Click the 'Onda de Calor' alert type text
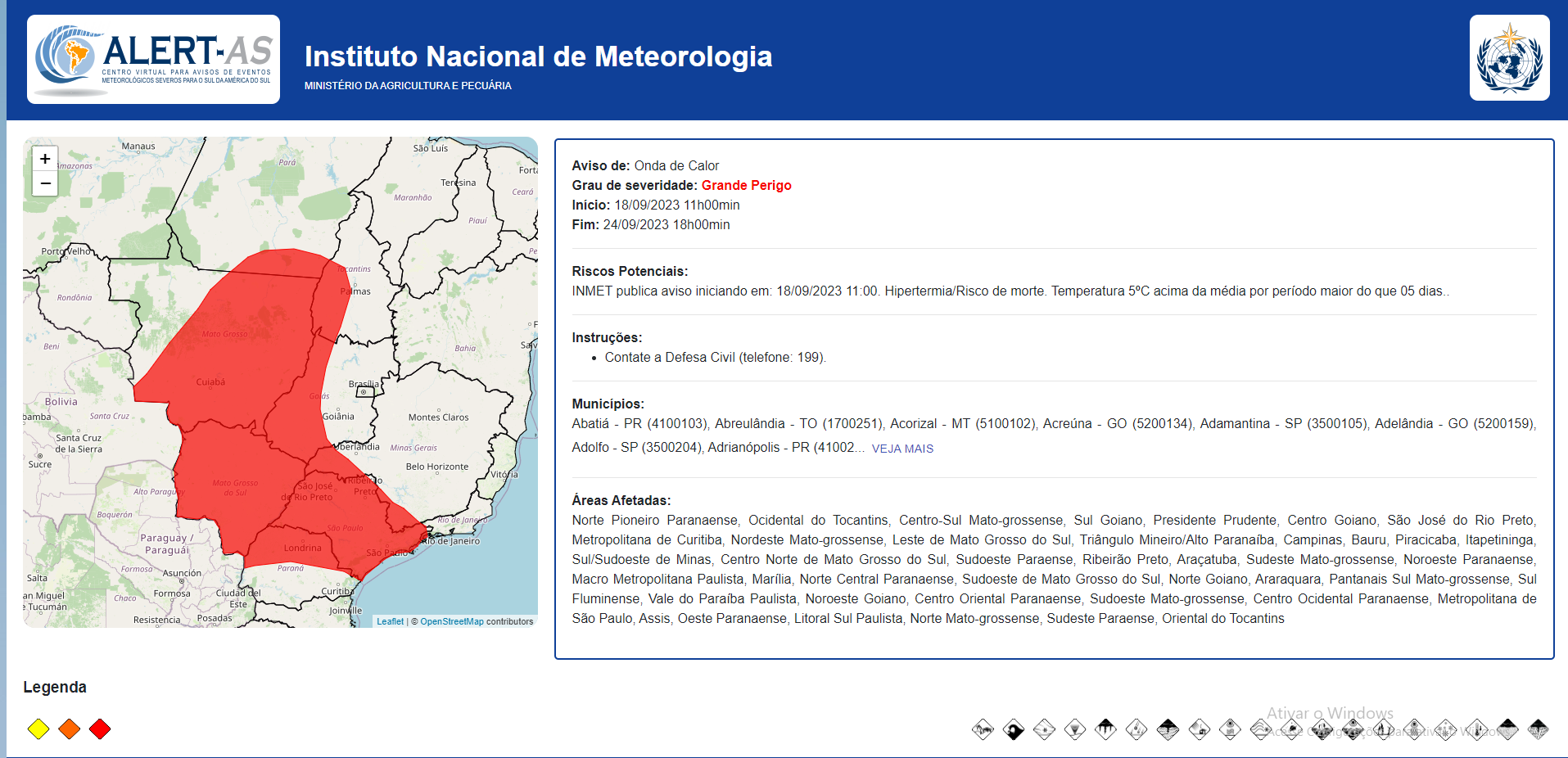 (676, 165)
